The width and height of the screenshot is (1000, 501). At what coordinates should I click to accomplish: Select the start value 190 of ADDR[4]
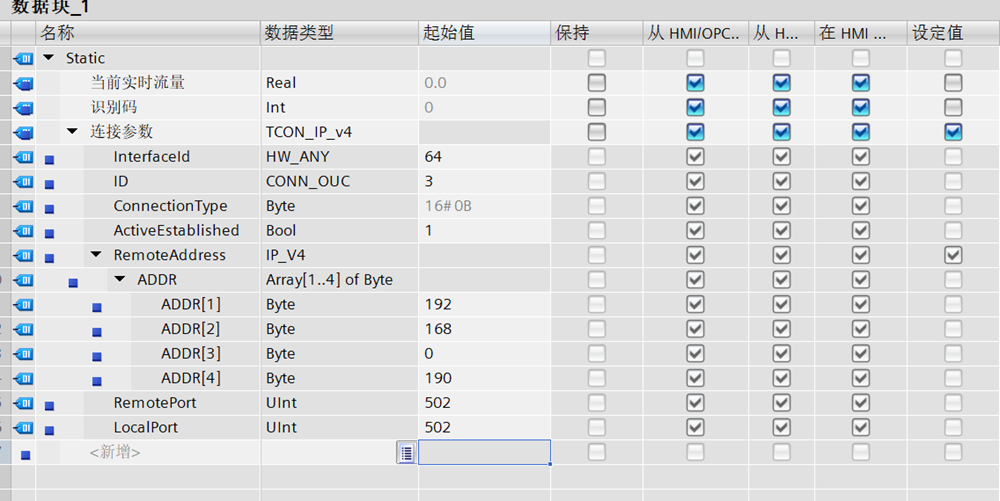pos(438,378)
